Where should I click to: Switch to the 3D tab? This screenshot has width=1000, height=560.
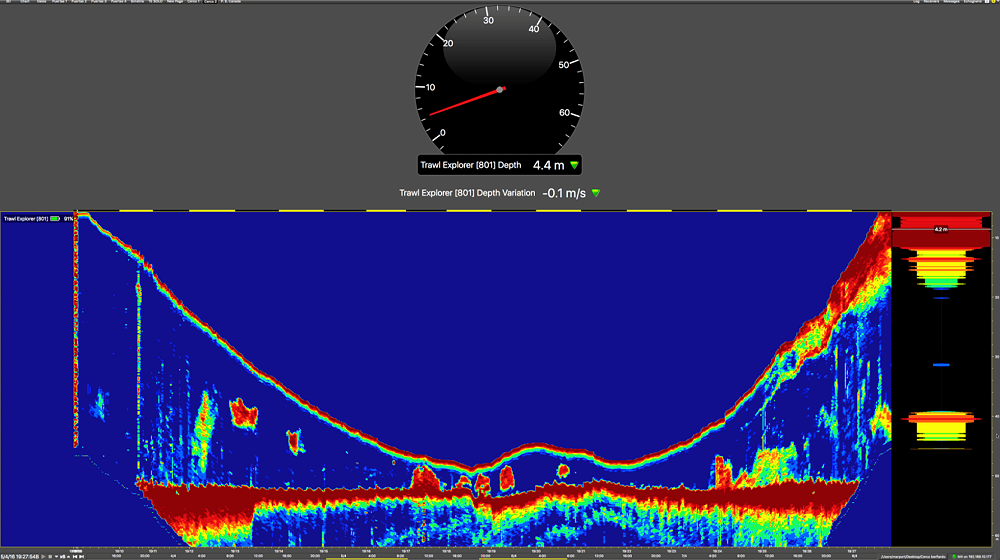click(9, 2)
